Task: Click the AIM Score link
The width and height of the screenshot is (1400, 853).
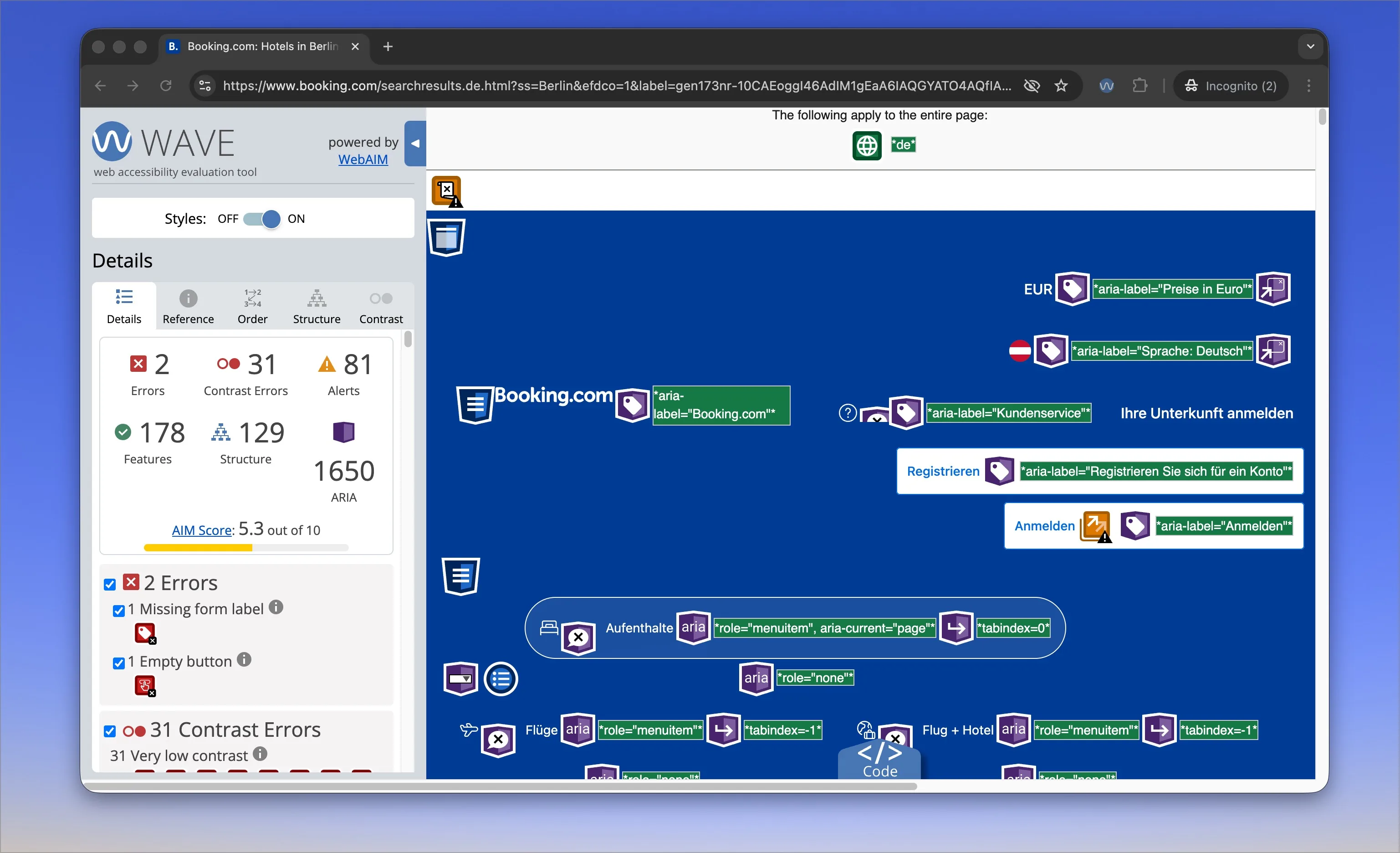Action: 202,530
